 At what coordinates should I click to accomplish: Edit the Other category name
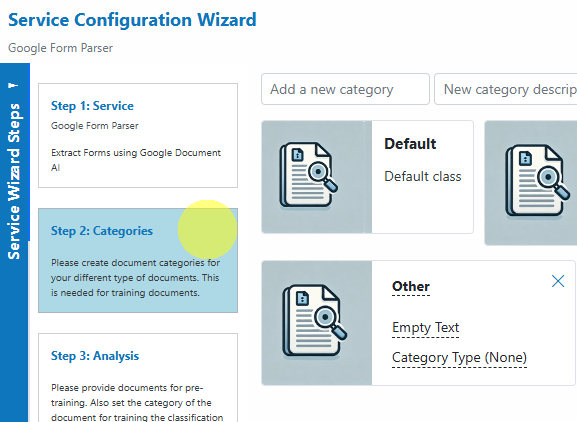click(411, 286)
